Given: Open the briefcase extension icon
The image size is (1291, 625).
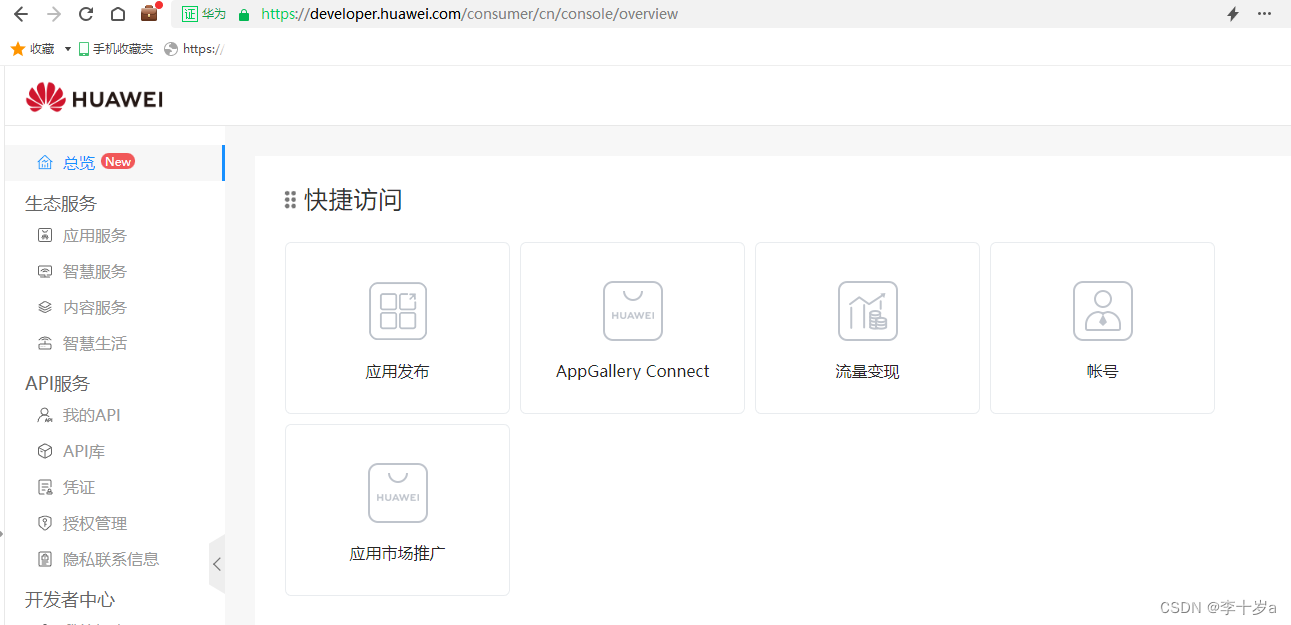Looking at the screenshot, I should [x=150, y=13].
